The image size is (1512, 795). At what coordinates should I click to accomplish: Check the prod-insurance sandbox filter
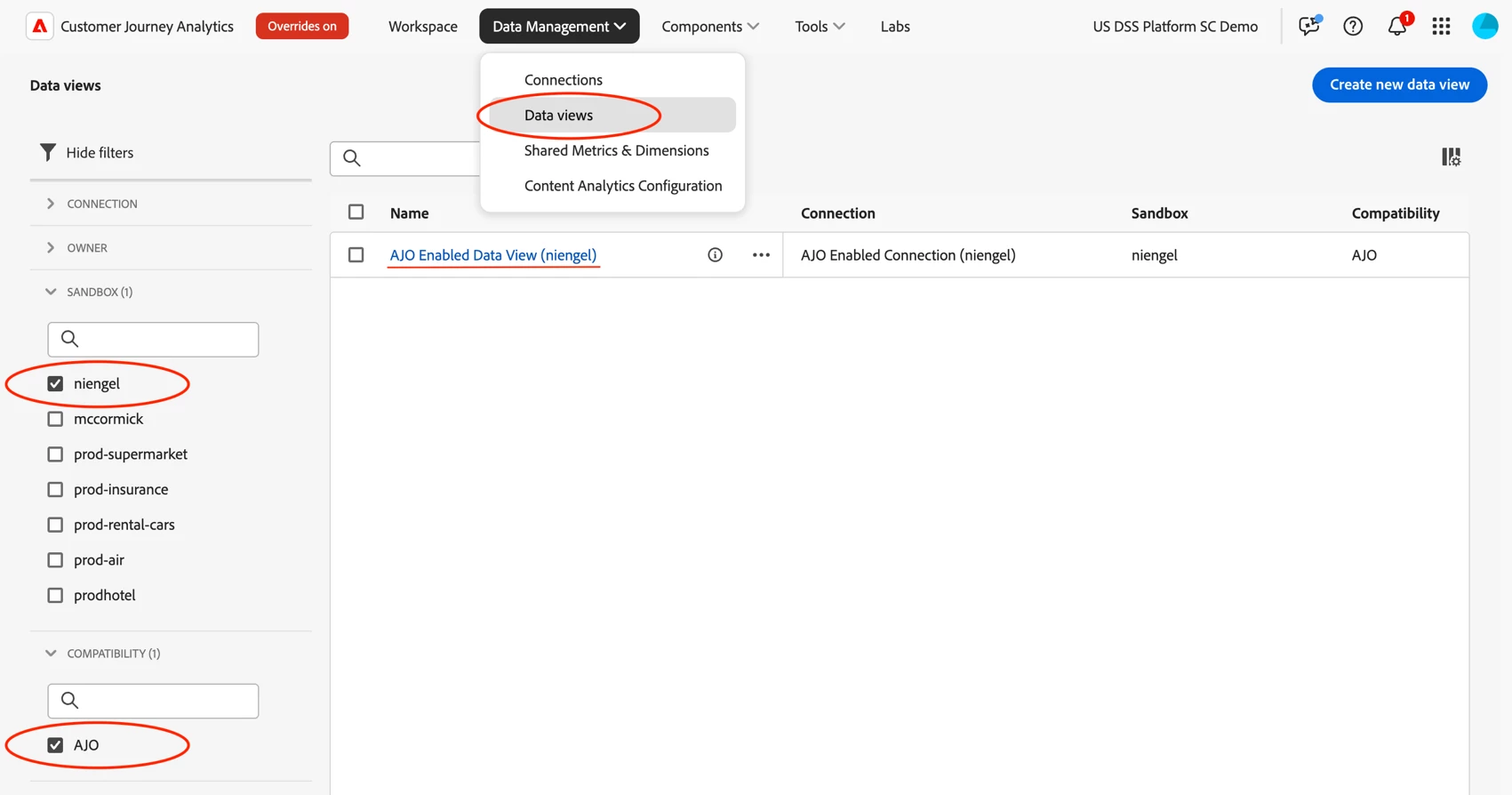pyautogui.click(x=55, y=490)
